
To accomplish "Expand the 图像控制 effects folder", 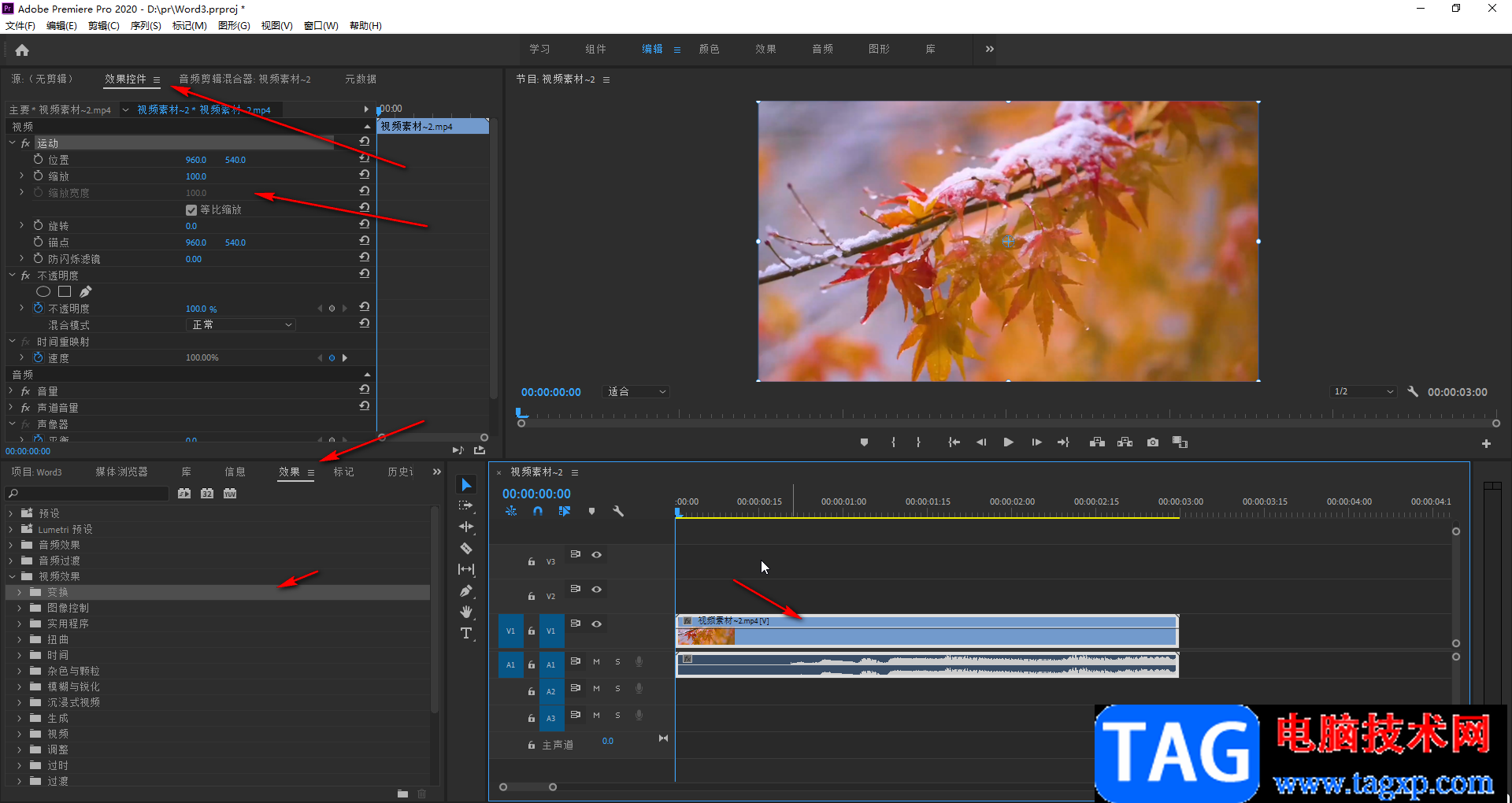I will [x=20, y=608].
